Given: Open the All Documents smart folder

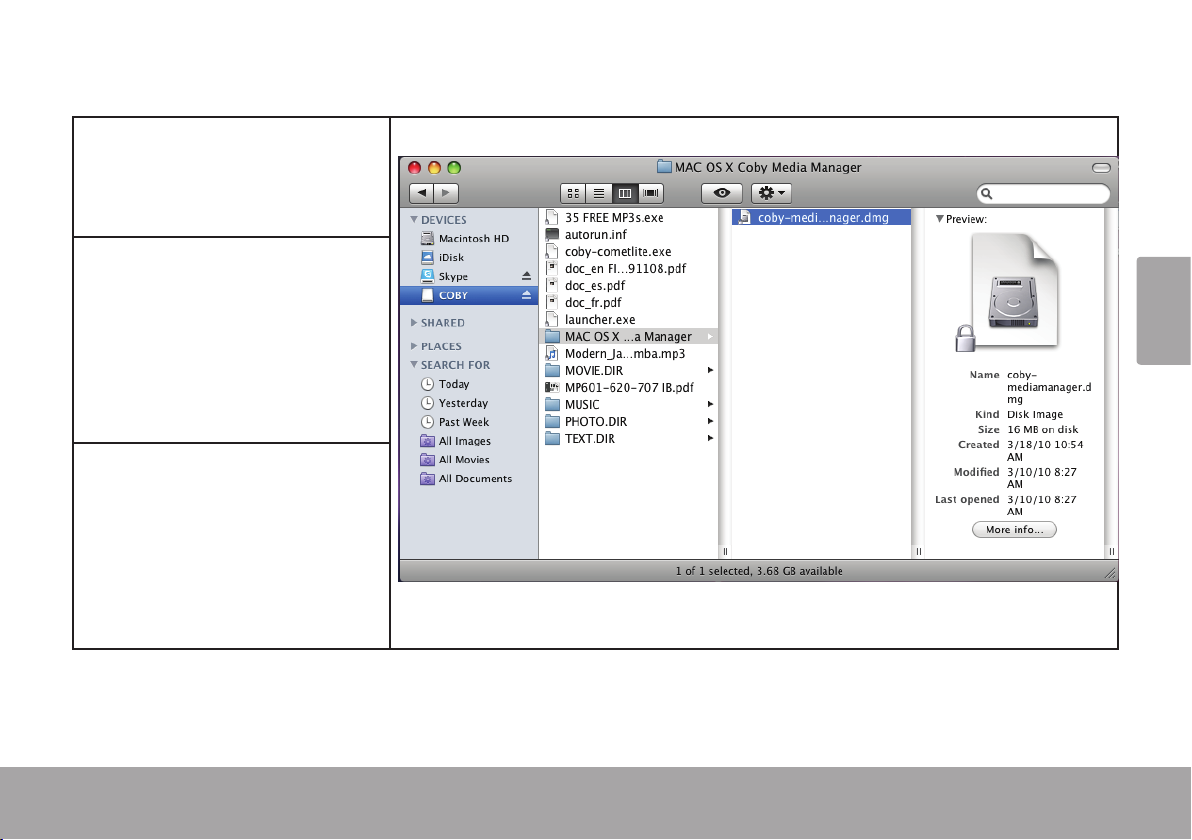Looking at the screenshot, I should (469, 479).
